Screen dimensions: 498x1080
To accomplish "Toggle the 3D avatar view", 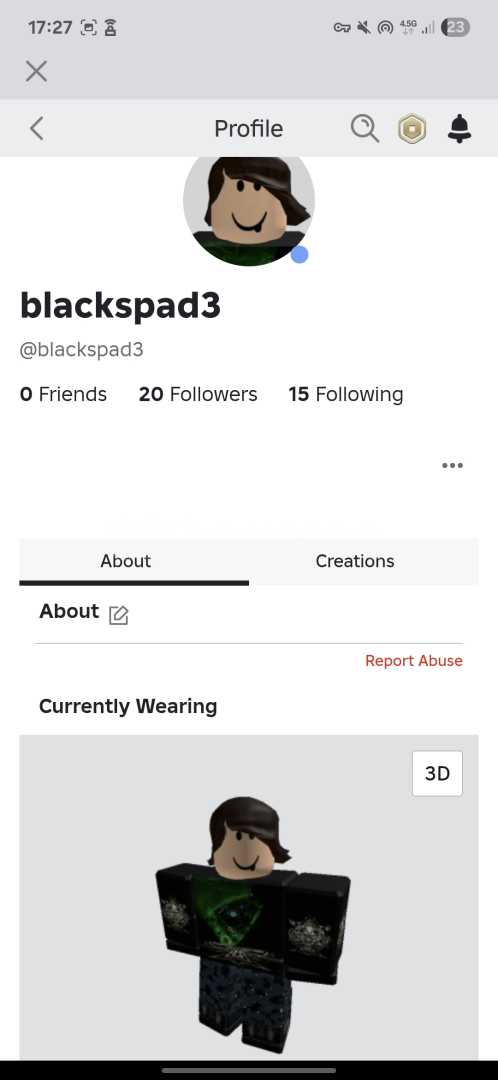I will (x=437, y=773).
